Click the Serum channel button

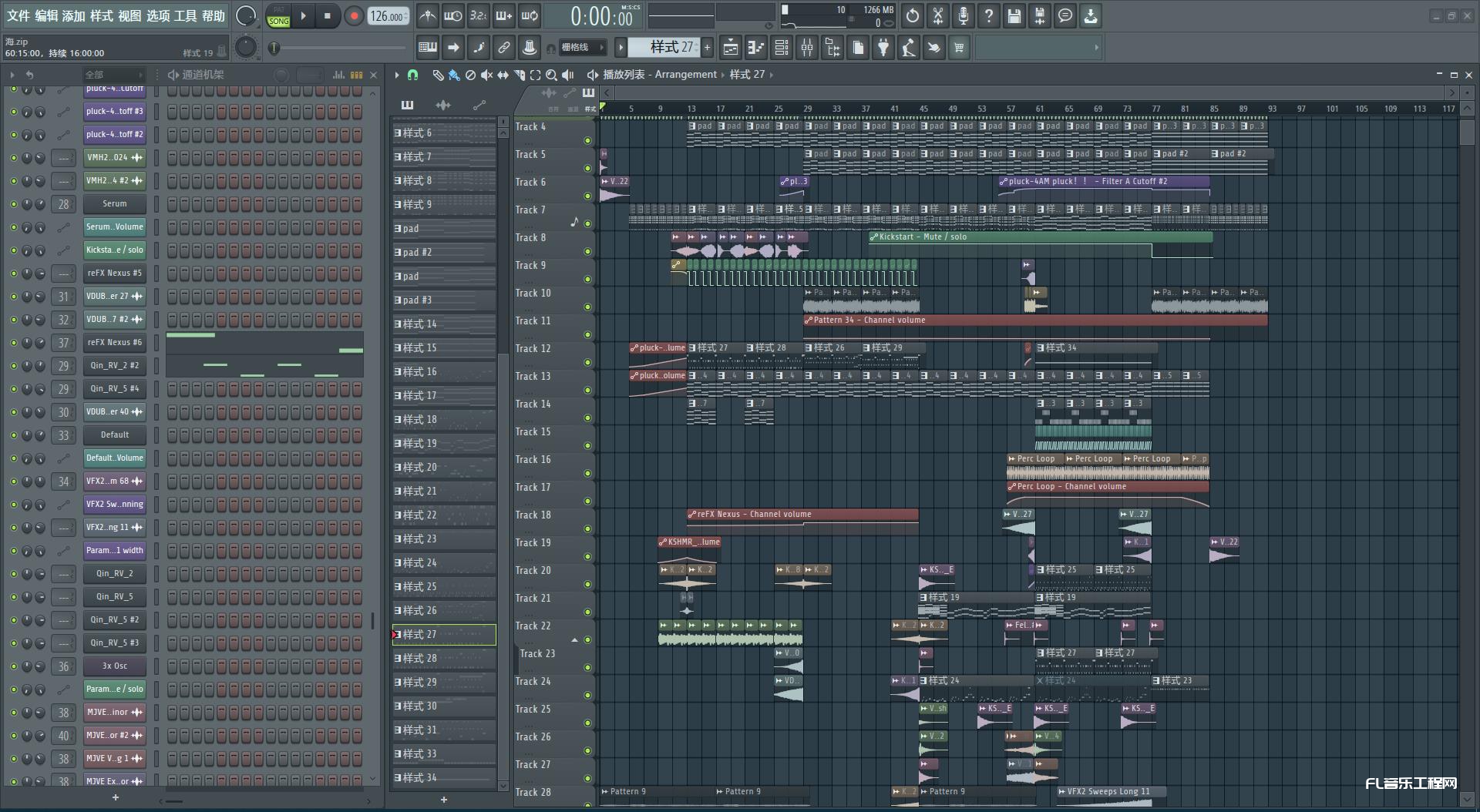tap(115, 204)
